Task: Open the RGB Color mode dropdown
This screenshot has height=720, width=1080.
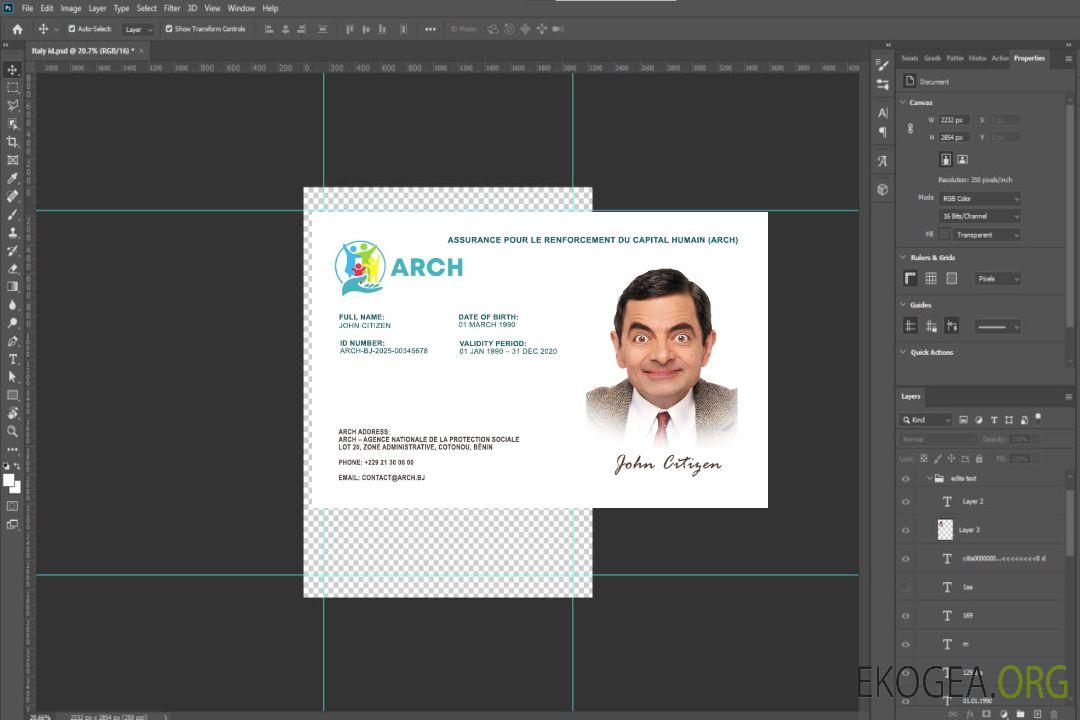Action: pyautogui.click(x=979, y=198)
